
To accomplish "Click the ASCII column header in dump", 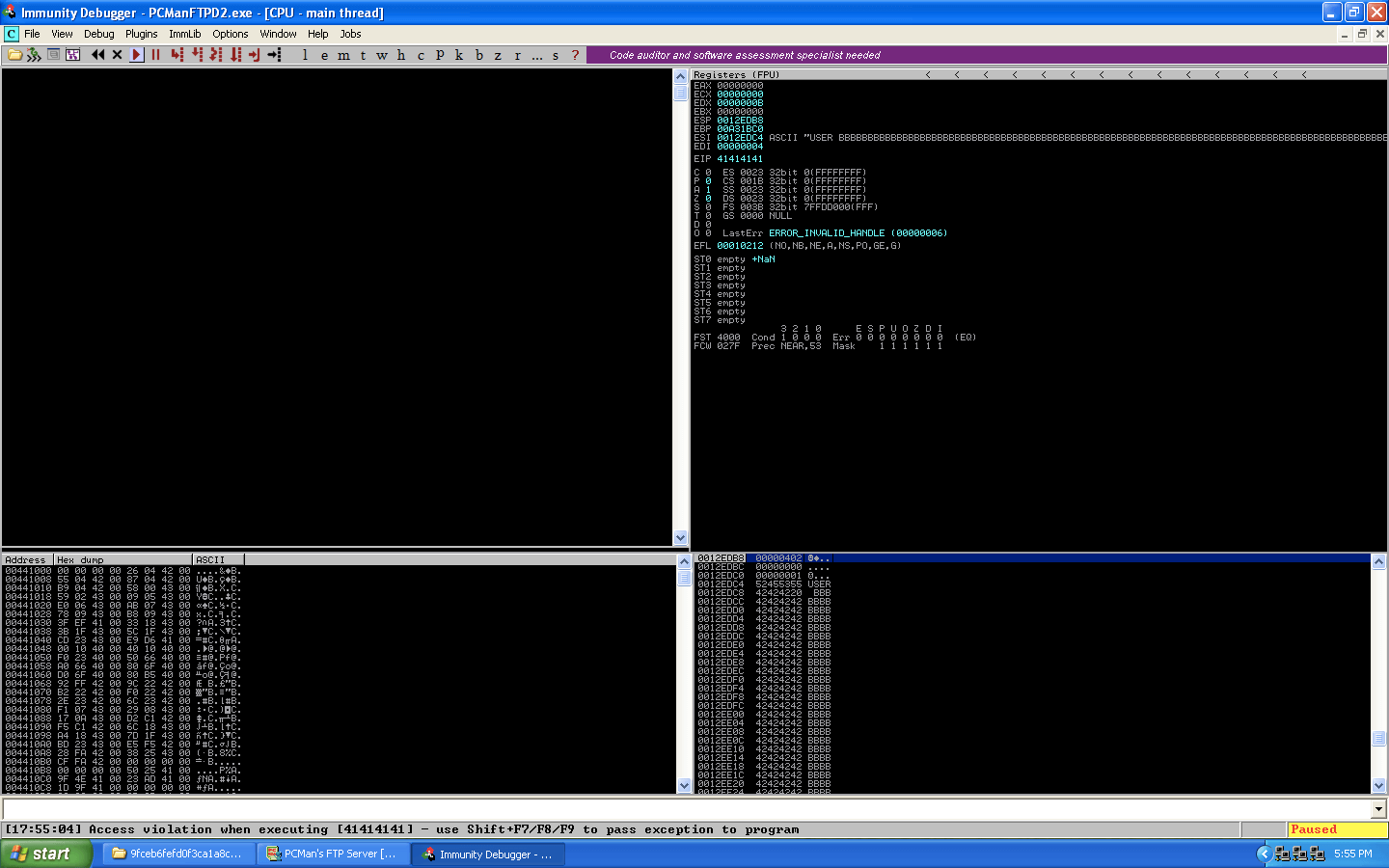I will click(x=218, y=559).
